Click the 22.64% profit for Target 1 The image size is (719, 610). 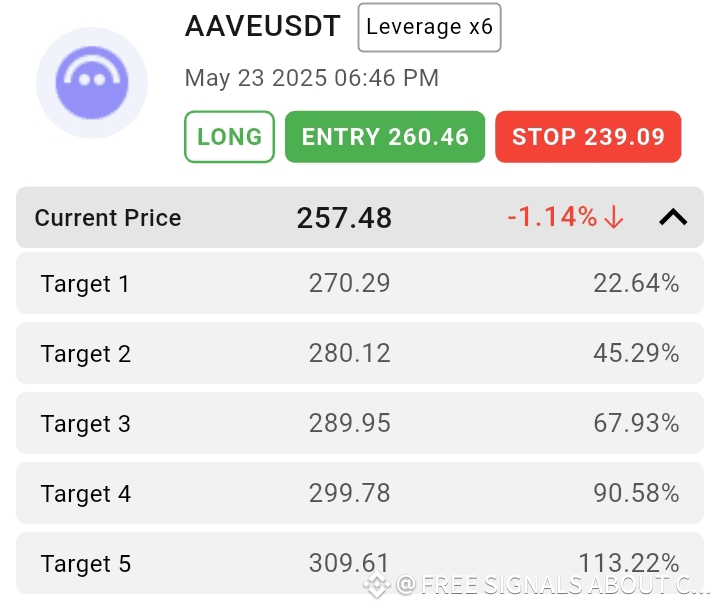(x=636, y=283)
